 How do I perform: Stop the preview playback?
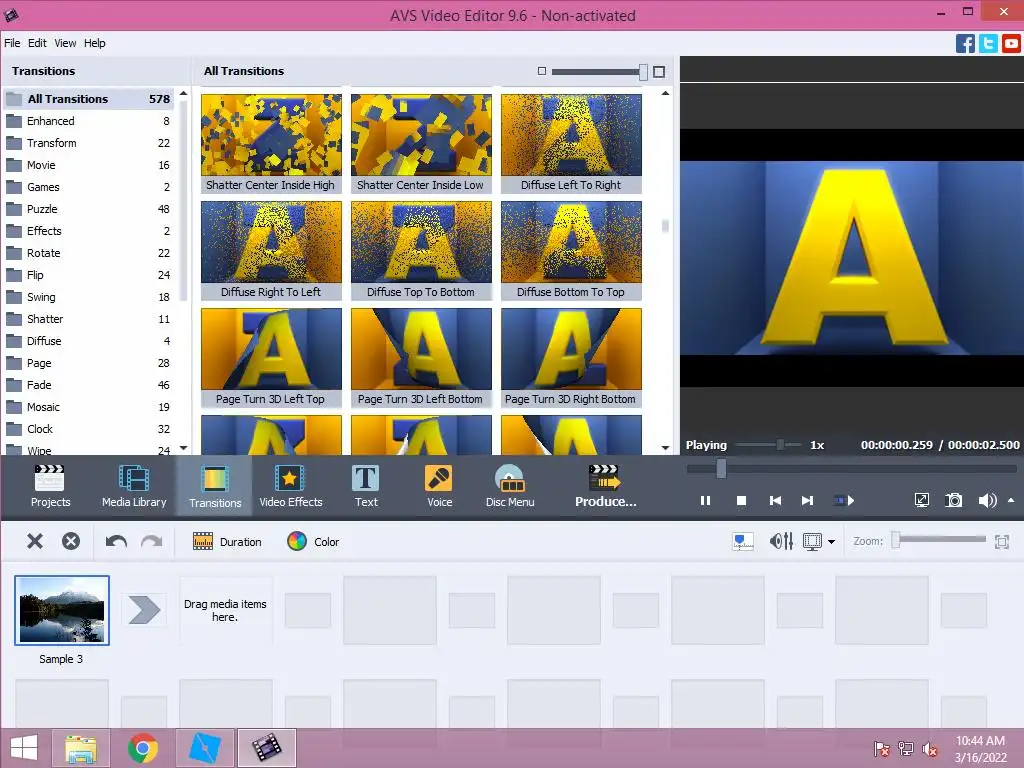pyautogui.click(x=741, y=501)
